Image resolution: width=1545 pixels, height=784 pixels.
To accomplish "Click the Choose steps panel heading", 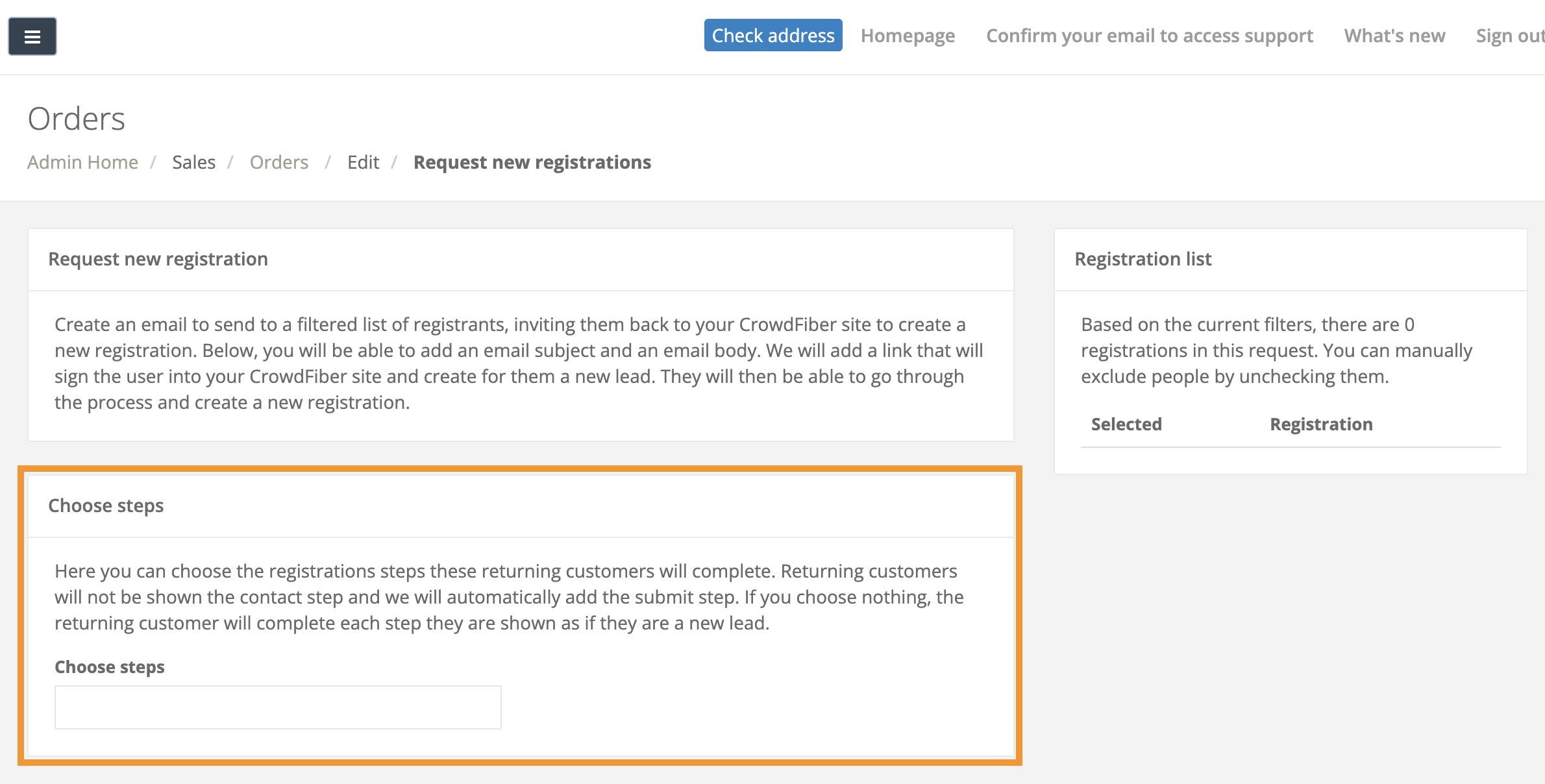I will (x=106, y=506).
